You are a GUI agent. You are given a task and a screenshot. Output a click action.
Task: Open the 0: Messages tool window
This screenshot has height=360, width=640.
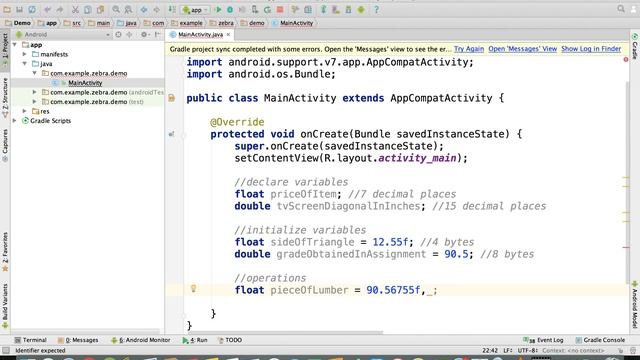click(x=78, y=340)
